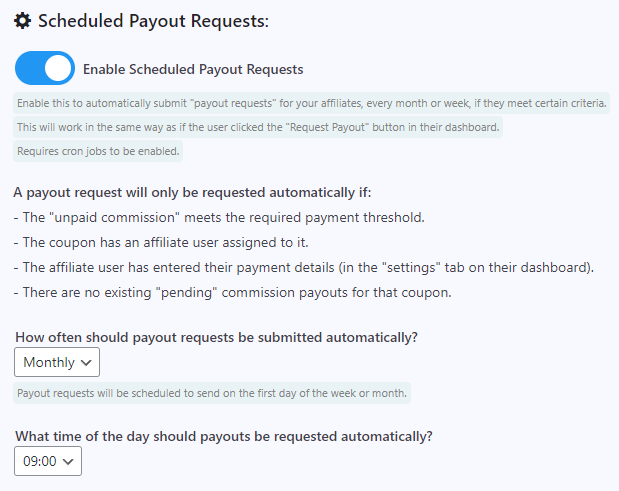The image size is (619, 491).
Task: Click the "Scheduled Payout Requests:" section heading
Action: 153,21
